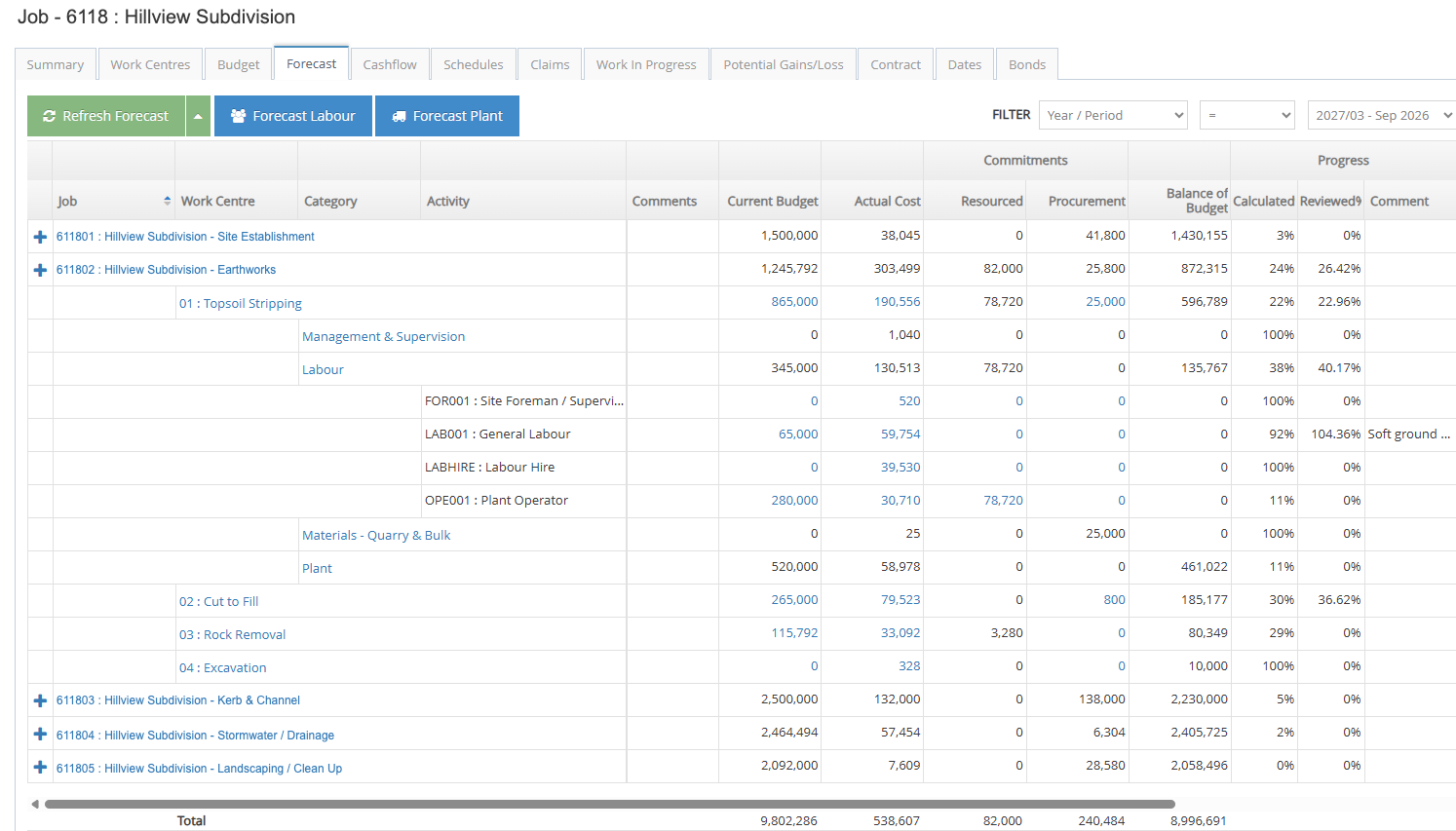The height and width of the screenshot is (831, 1456).
Task: Open the Work In Progress tab
Action: [646, 64]
